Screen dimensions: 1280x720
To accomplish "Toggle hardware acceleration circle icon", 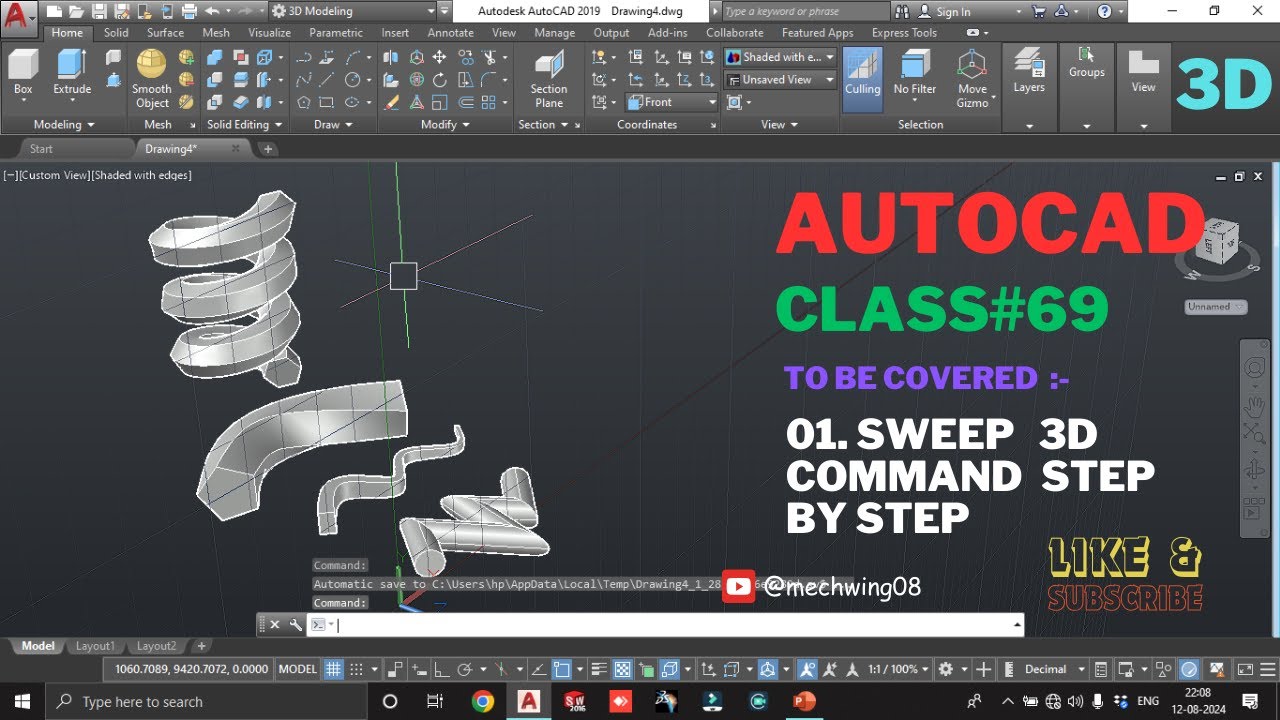I will (1189, 669).
